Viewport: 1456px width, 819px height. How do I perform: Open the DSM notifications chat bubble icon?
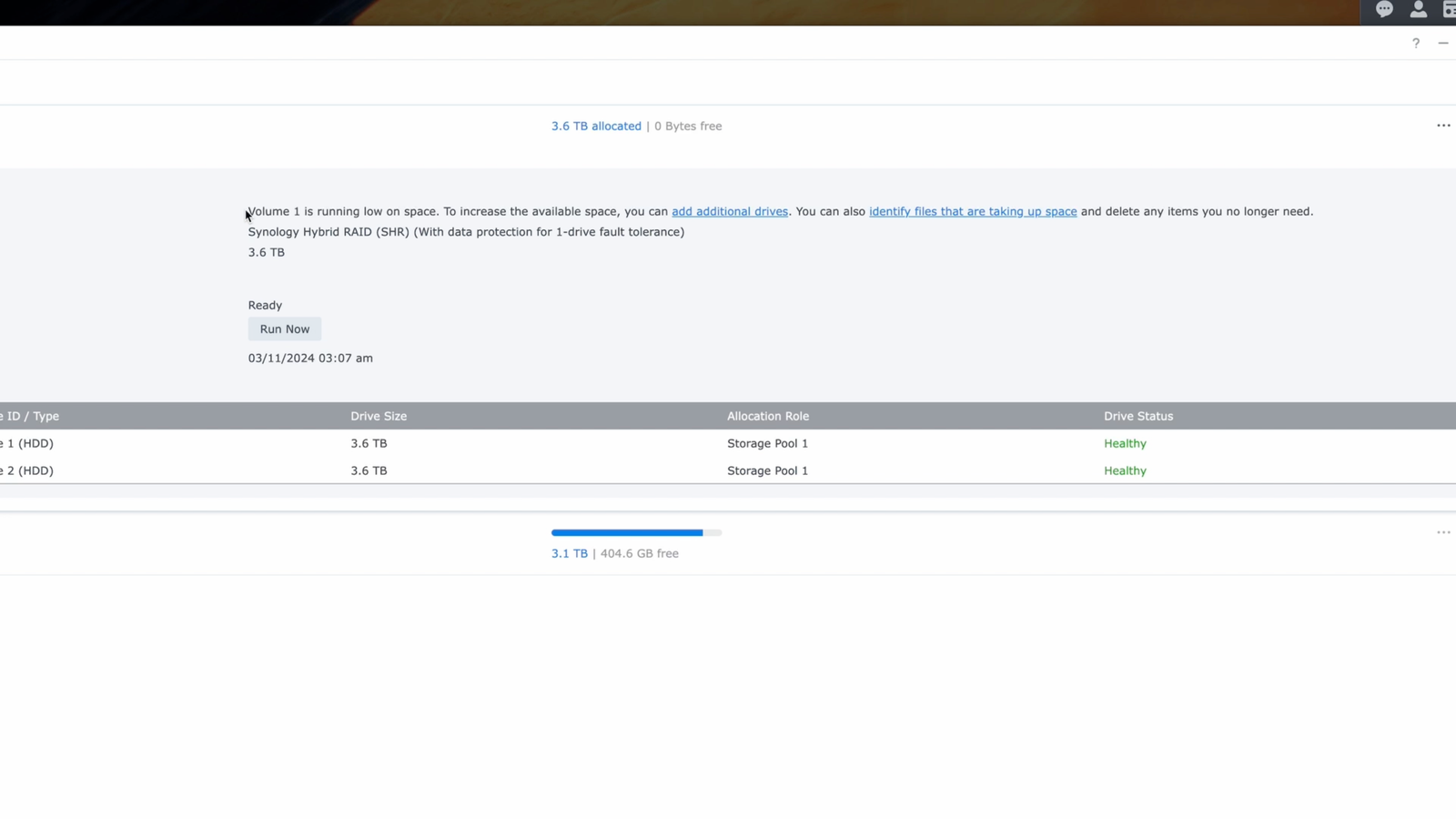coord(1384,10)
